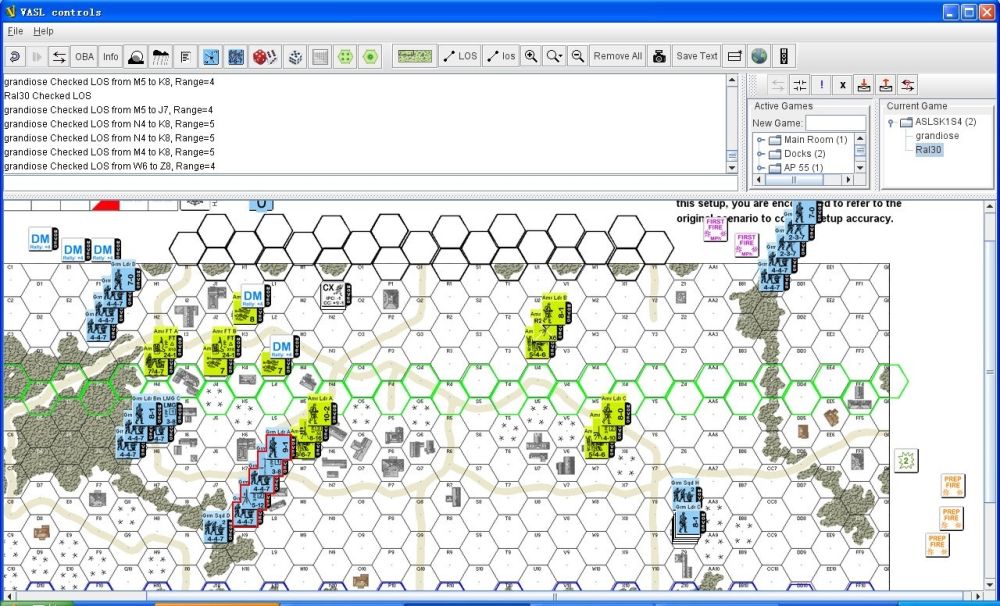
Task: Click the blue exclamation mark icon
Action: coord(821,85)
